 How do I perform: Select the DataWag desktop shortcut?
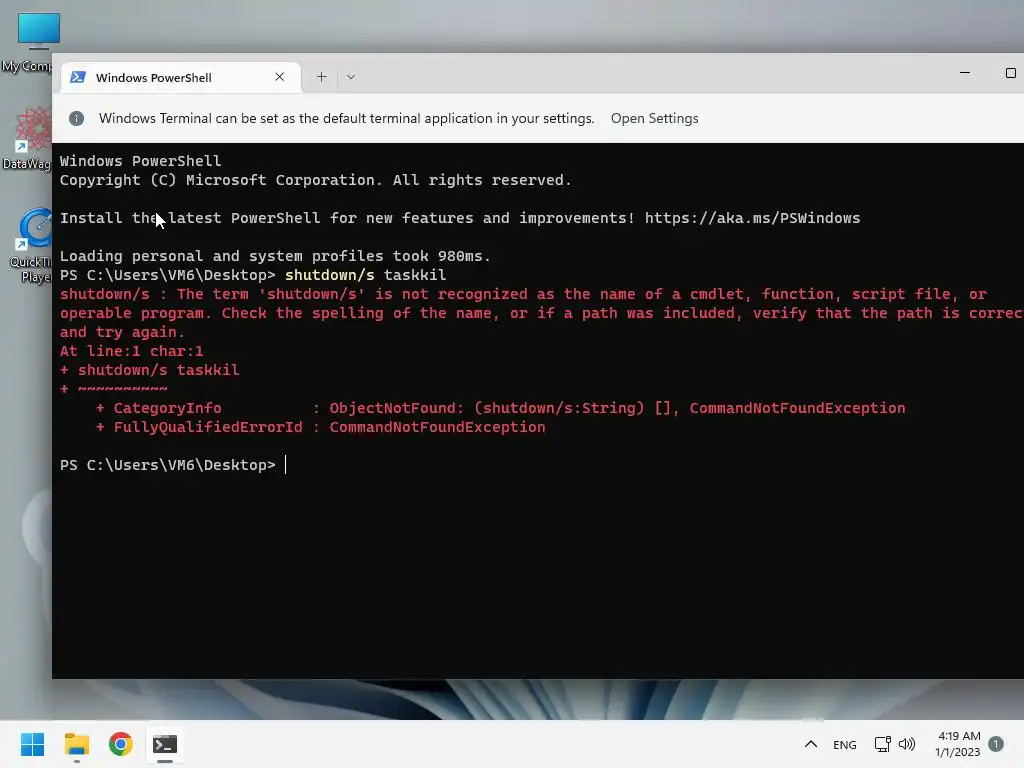[27, 138]
